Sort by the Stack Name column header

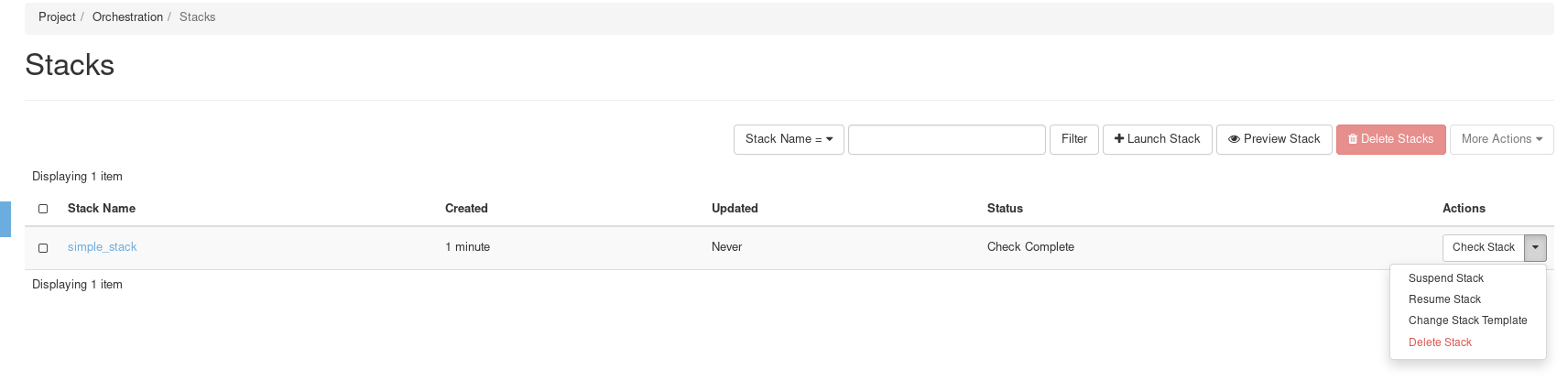point(102,209)
